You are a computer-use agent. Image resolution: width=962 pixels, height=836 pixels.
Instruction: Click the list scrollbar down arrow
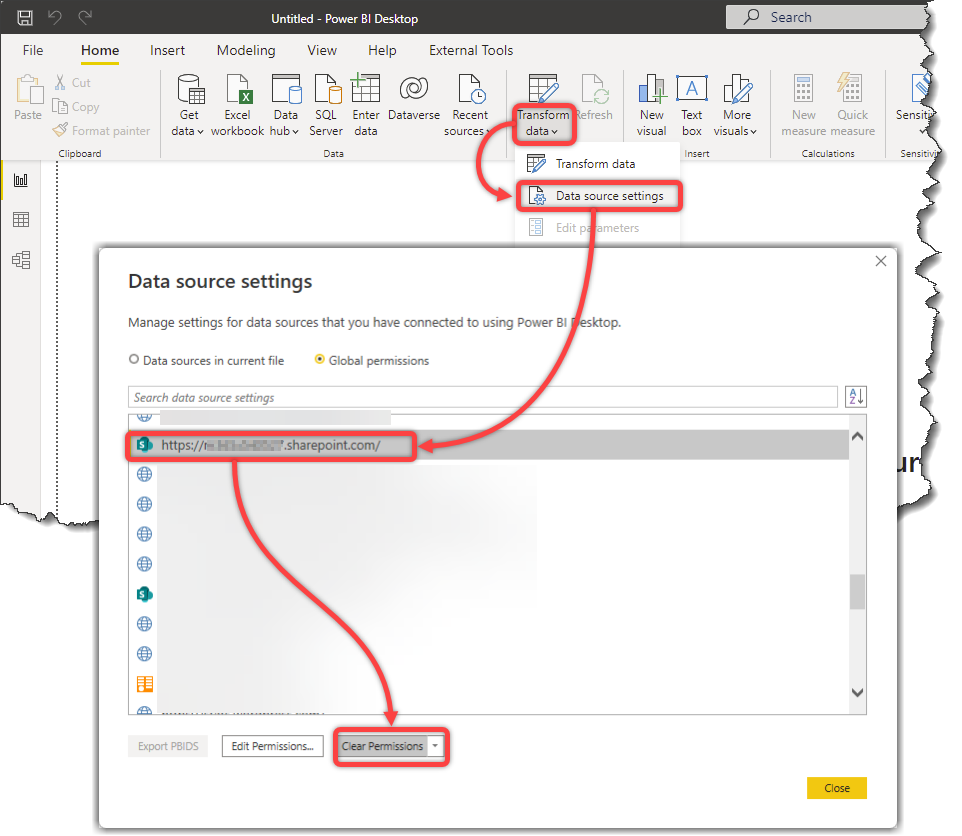(x=858, y=692)
